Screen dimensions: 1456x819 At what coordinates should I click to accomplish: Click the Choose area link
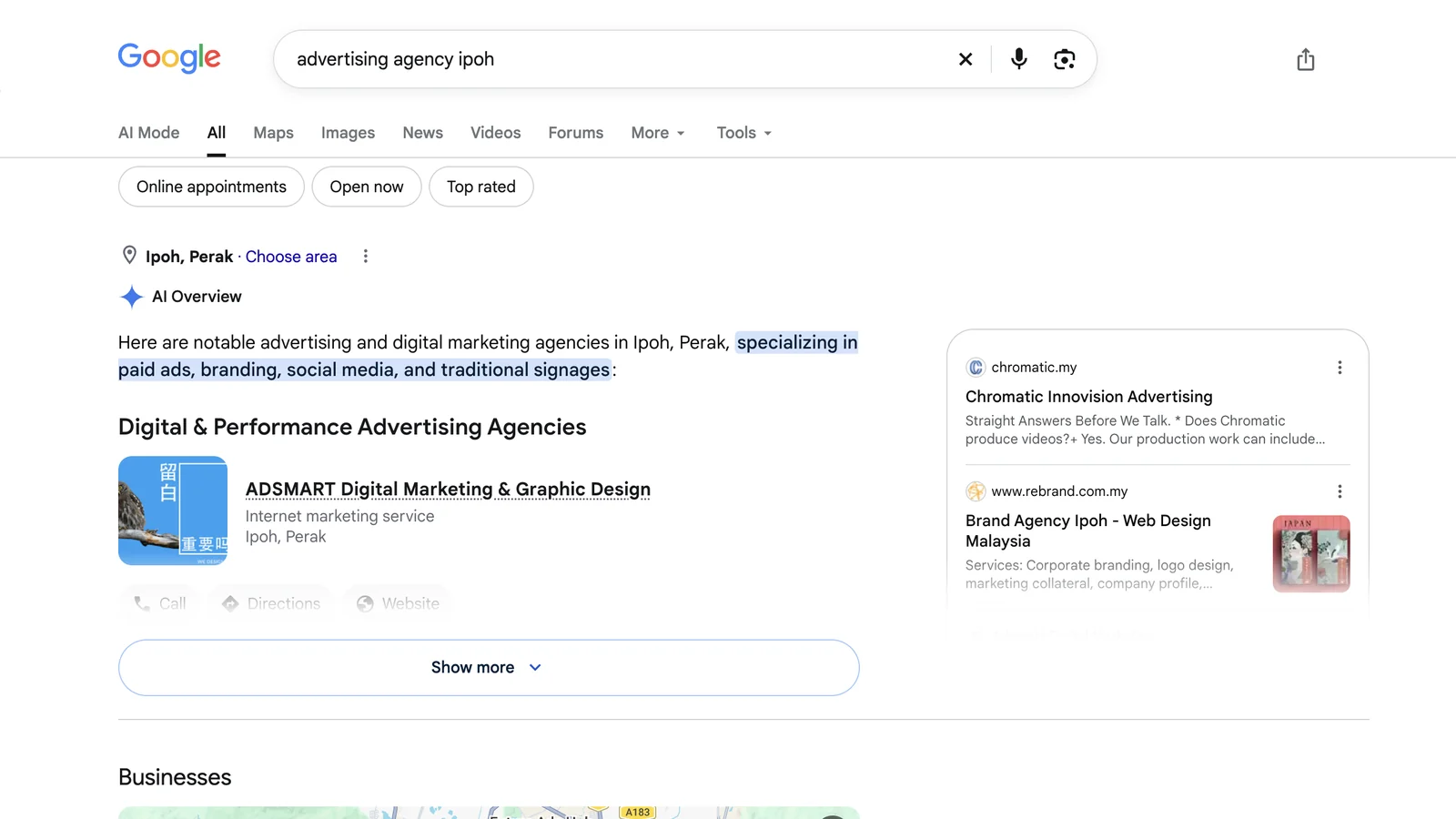click(291, 257)
